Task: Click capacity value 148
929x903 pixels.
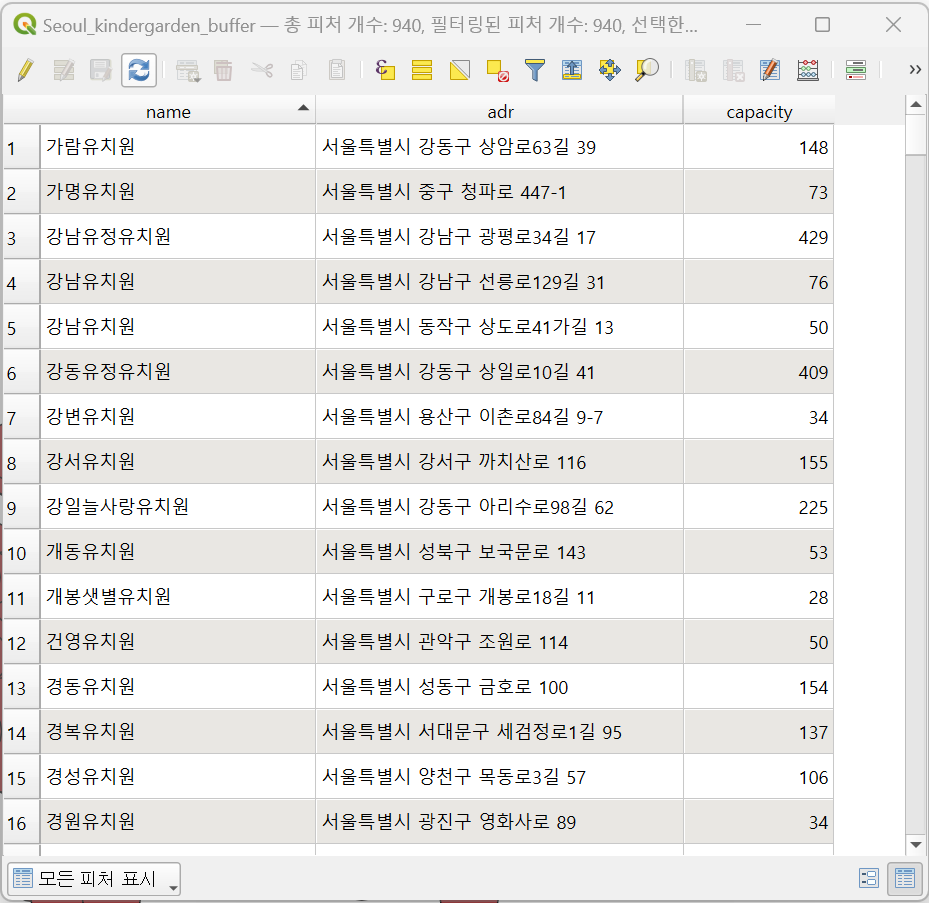Action: coord(759,147)
